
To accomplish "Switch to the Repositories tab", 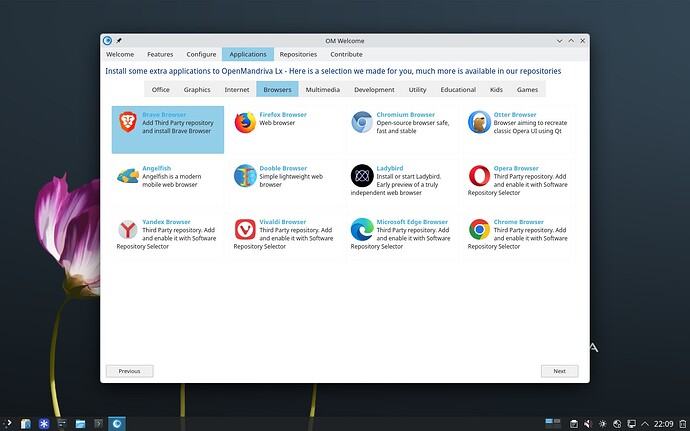I will click(x=298, y=54).
